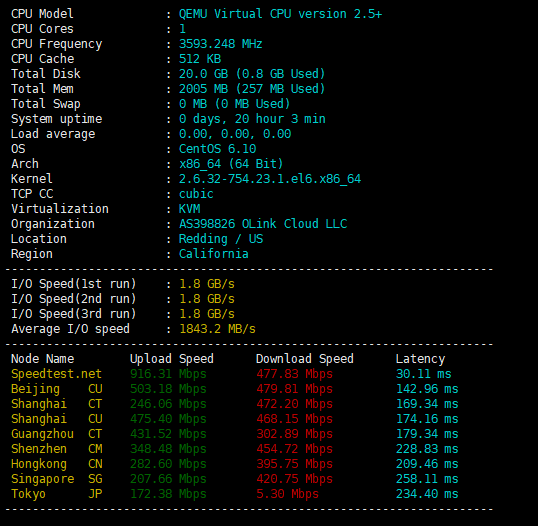Select Average I/O speed 1843.2 MB/s
Viewport: 538px width, 526px height.
218,329
